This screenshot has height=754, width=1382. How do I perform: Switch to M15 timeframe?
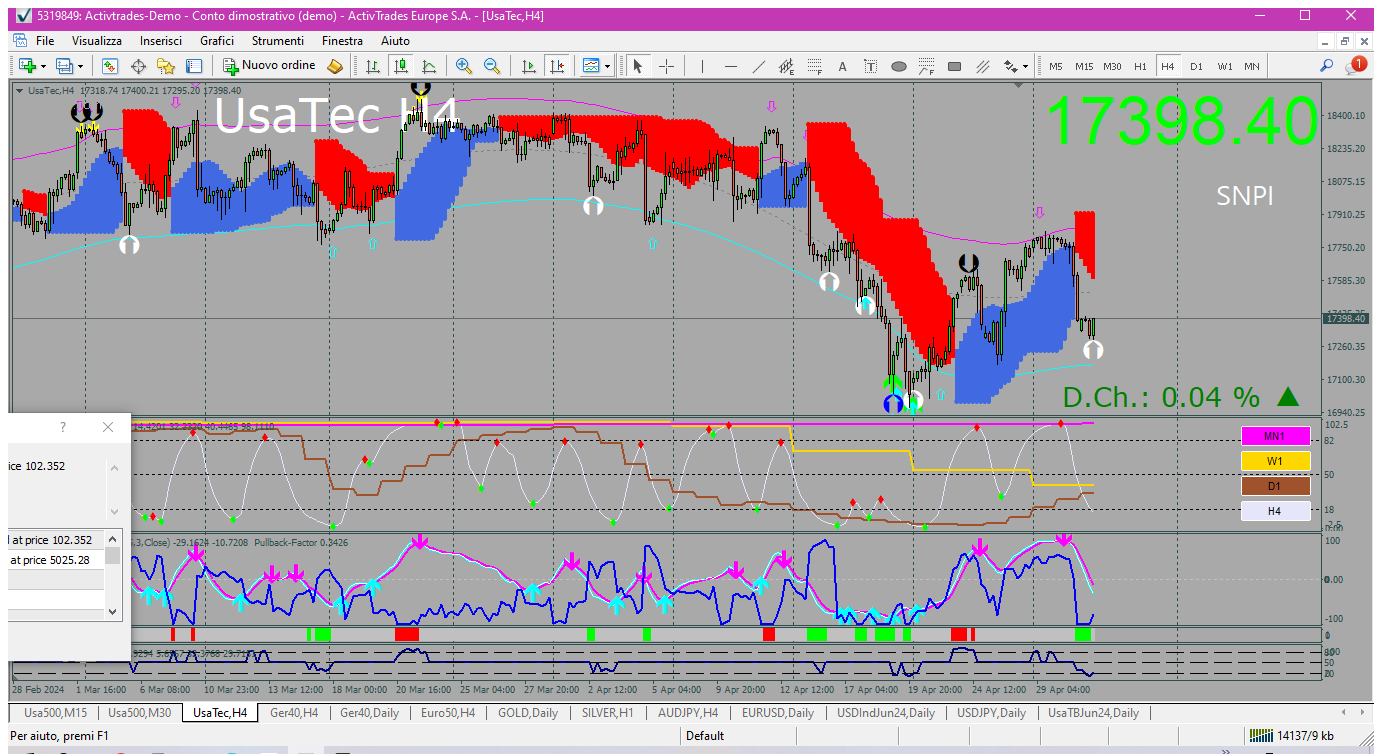pyautogui.click(x=1084, y=66)
